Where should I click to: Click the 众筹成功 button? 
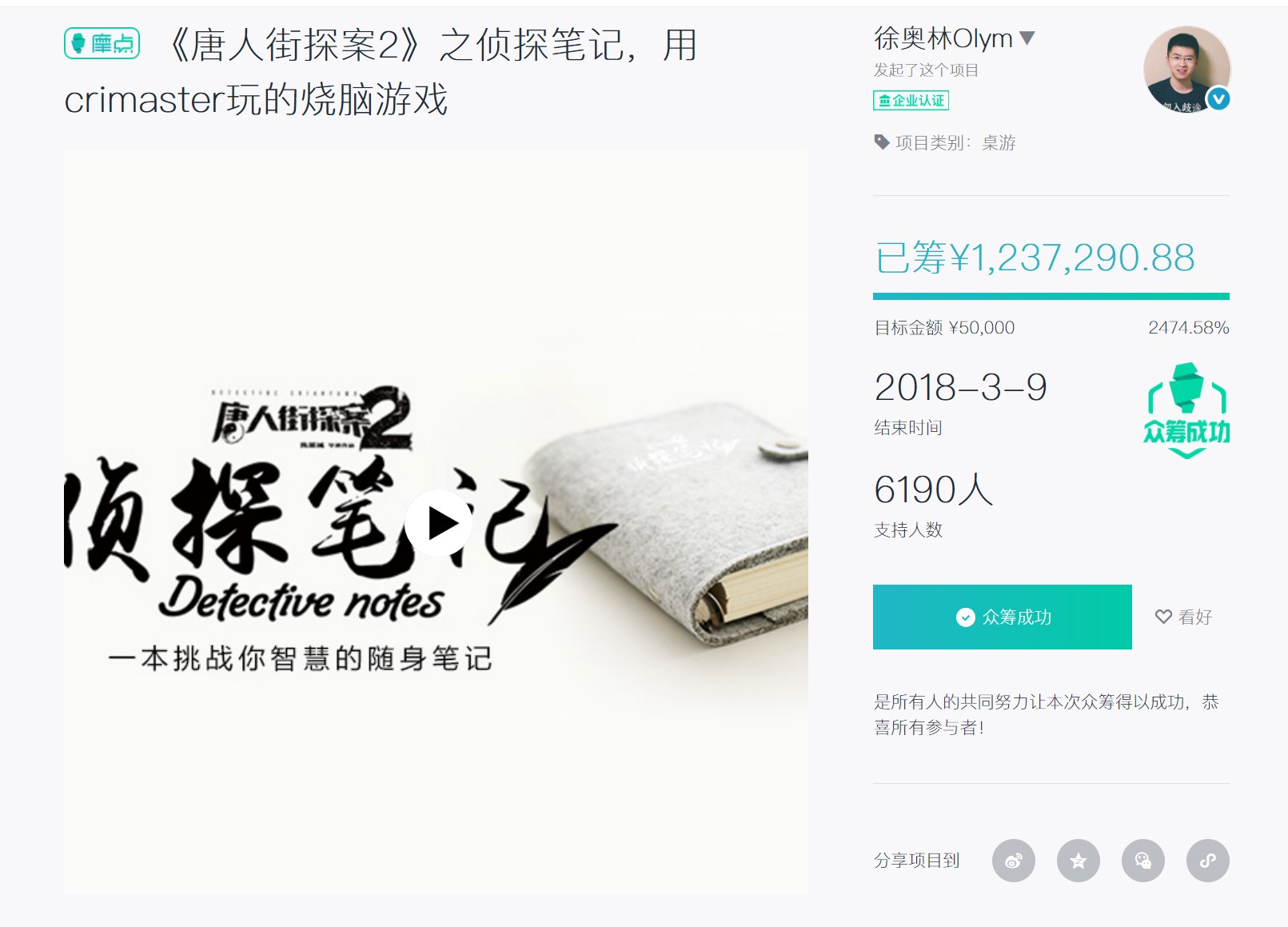point(1003,617)
